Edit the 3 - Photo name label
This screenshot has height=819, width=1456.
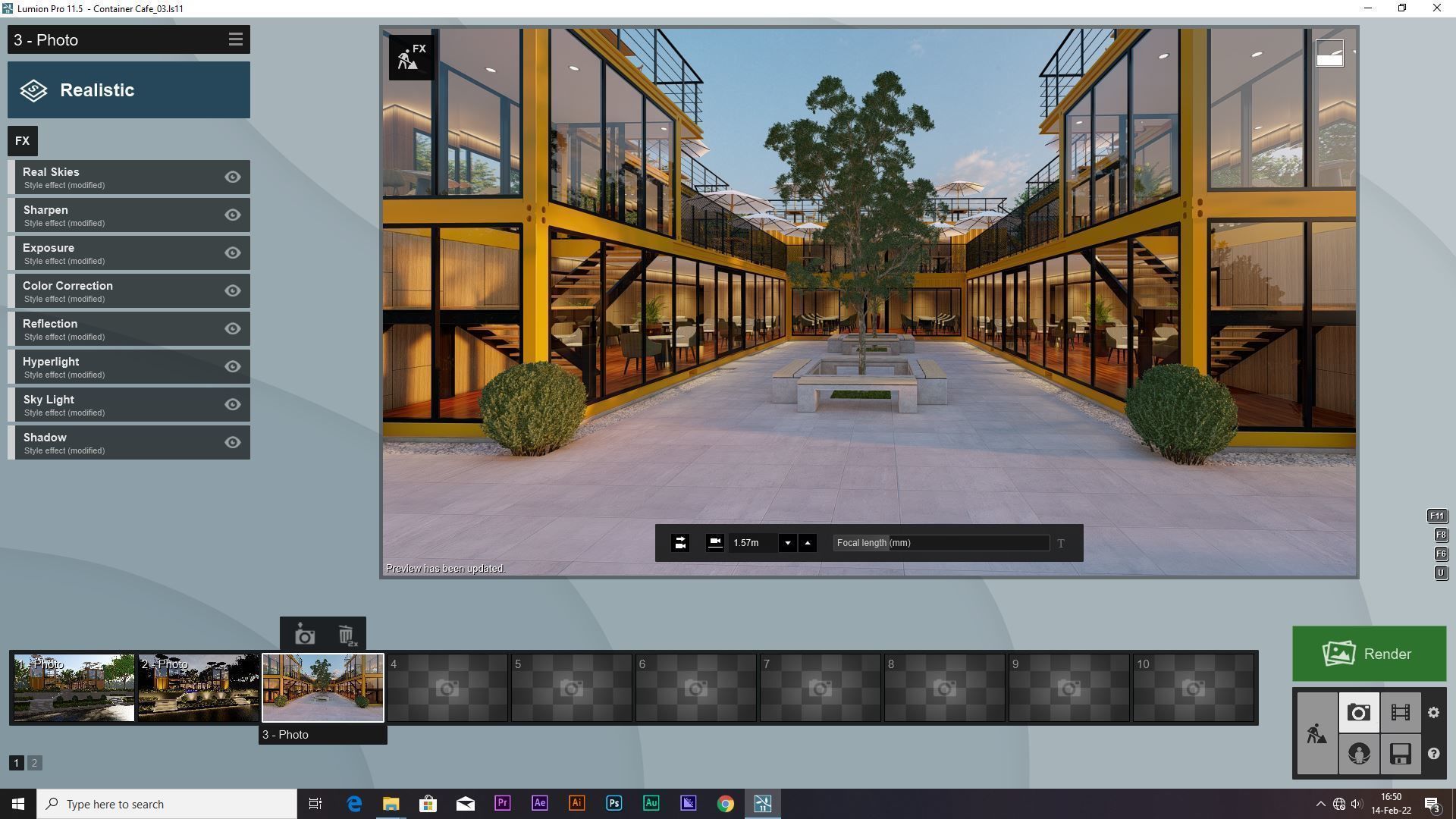coord(323,735)
